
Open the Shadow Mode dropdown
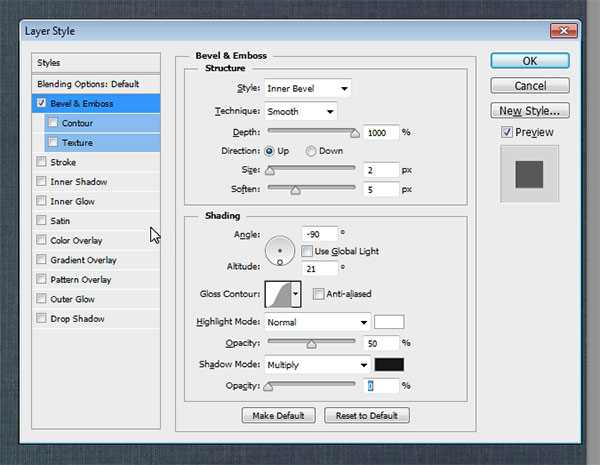click(x=317, y=364)
